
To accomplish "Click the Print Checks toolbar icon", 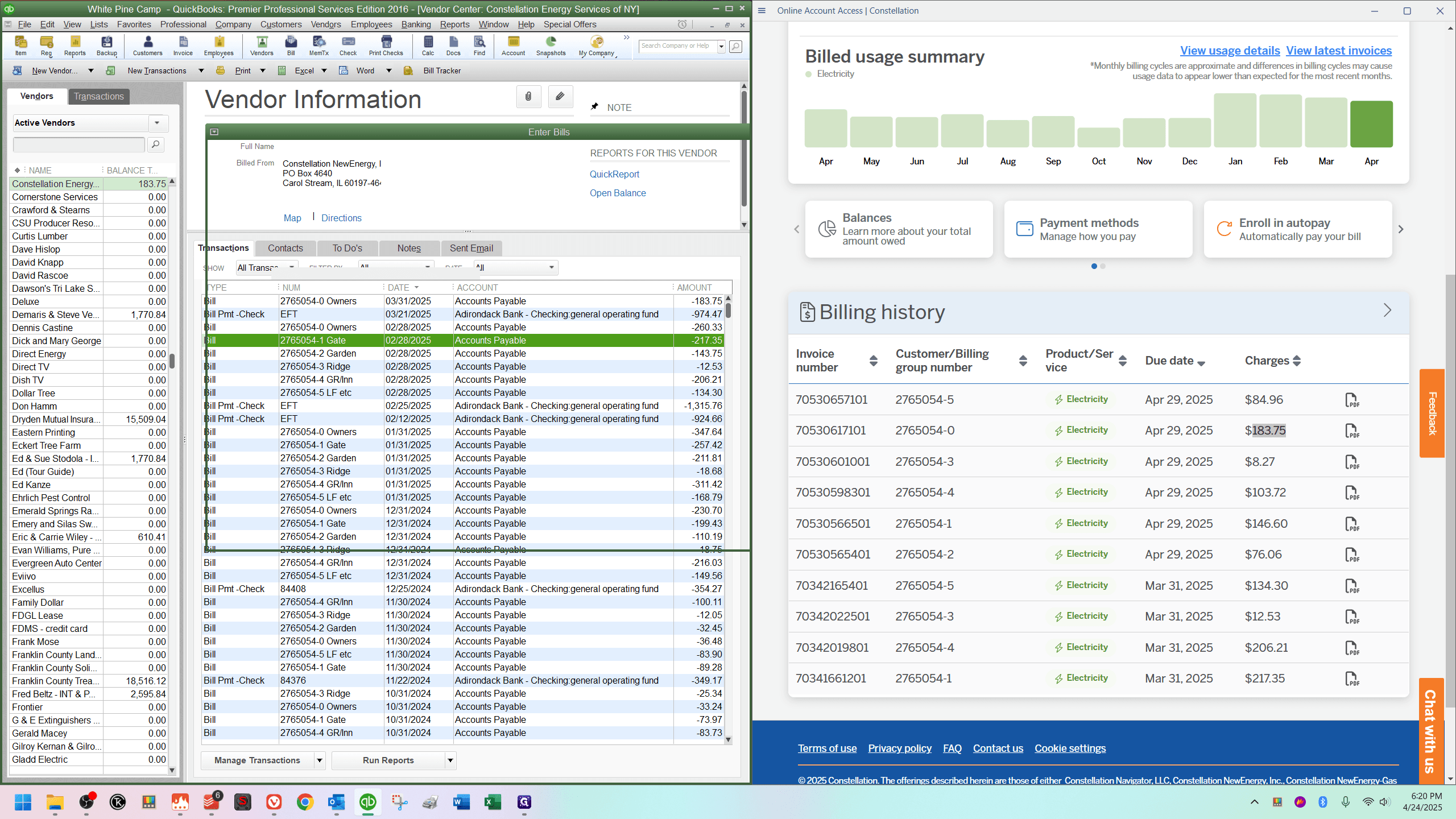I will tap(386, 45).
